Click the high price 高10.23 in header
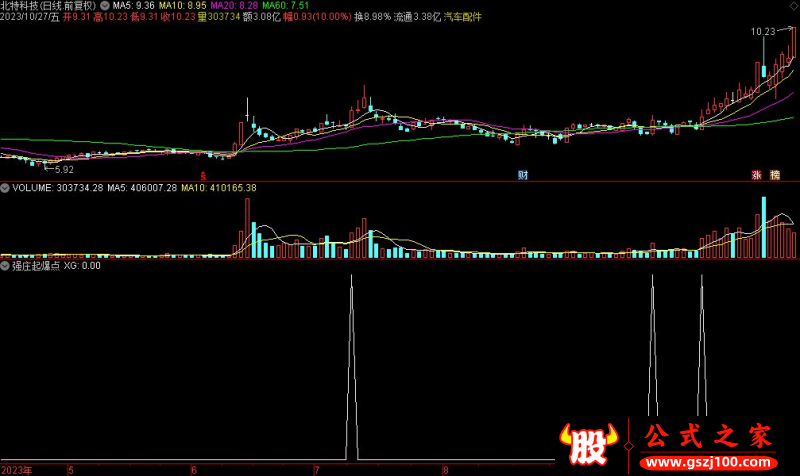 click(x=110, y=17)
